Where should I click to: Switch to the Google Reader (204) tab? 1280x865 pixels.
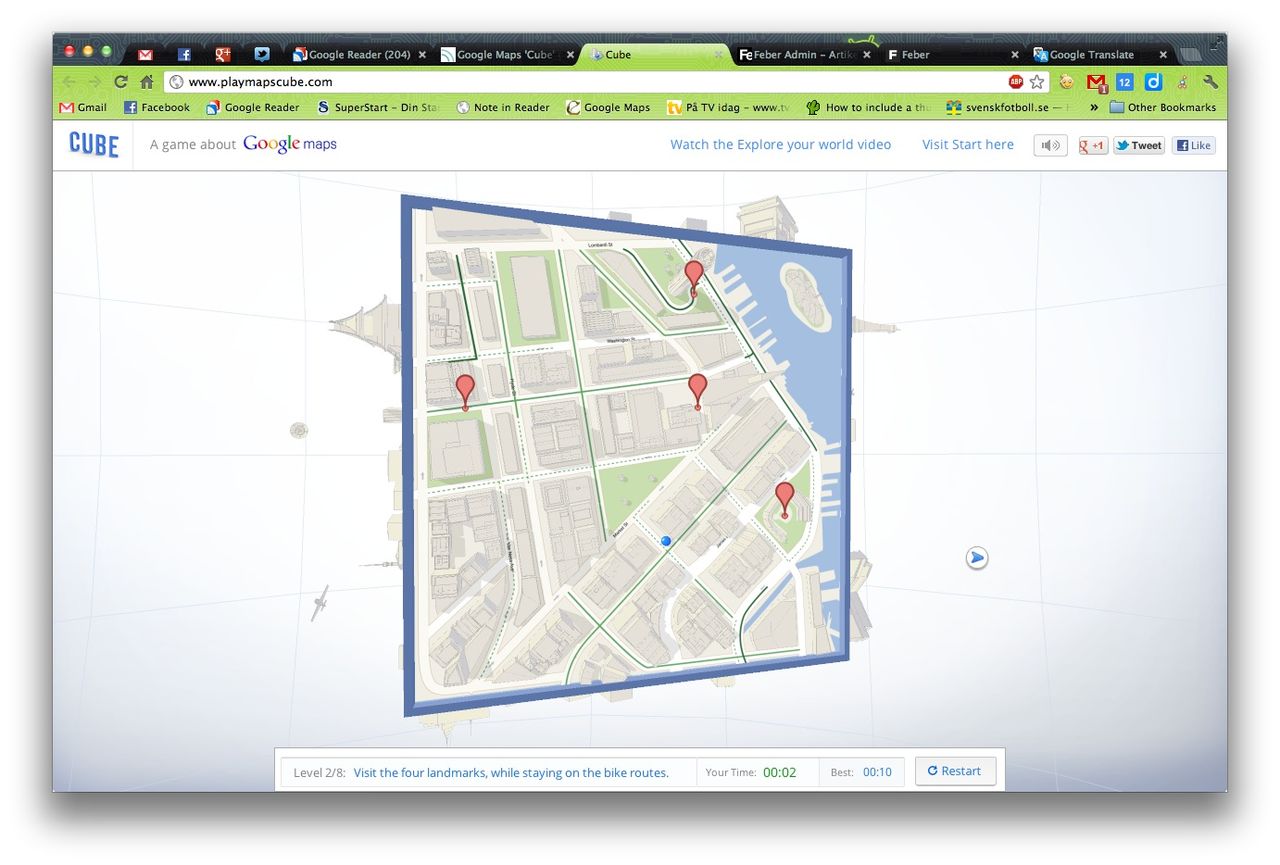point(358,55)
